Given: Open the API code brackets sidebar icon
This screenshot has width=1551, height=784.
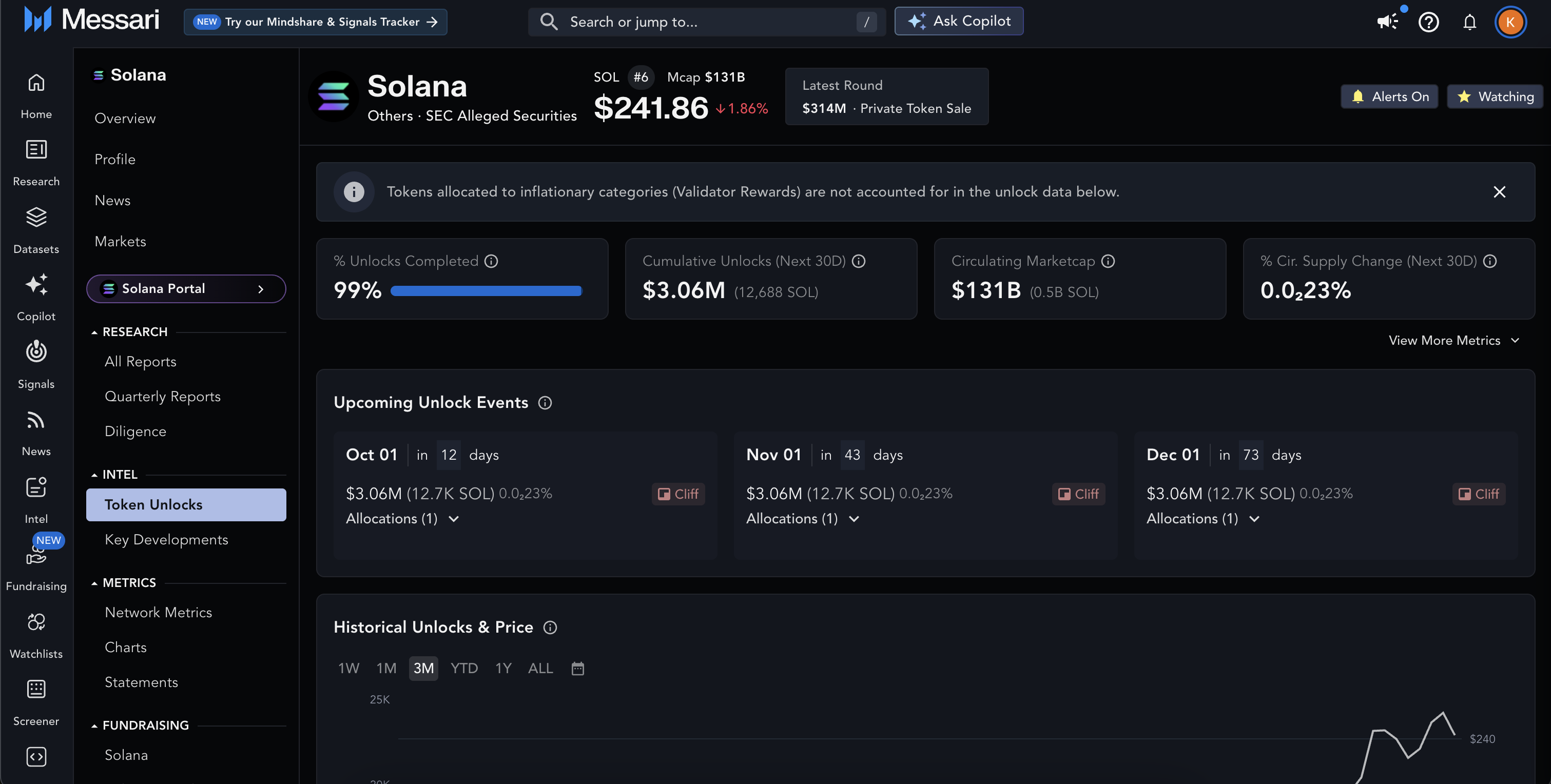Looking at the screenshot, I should point(36,757).
